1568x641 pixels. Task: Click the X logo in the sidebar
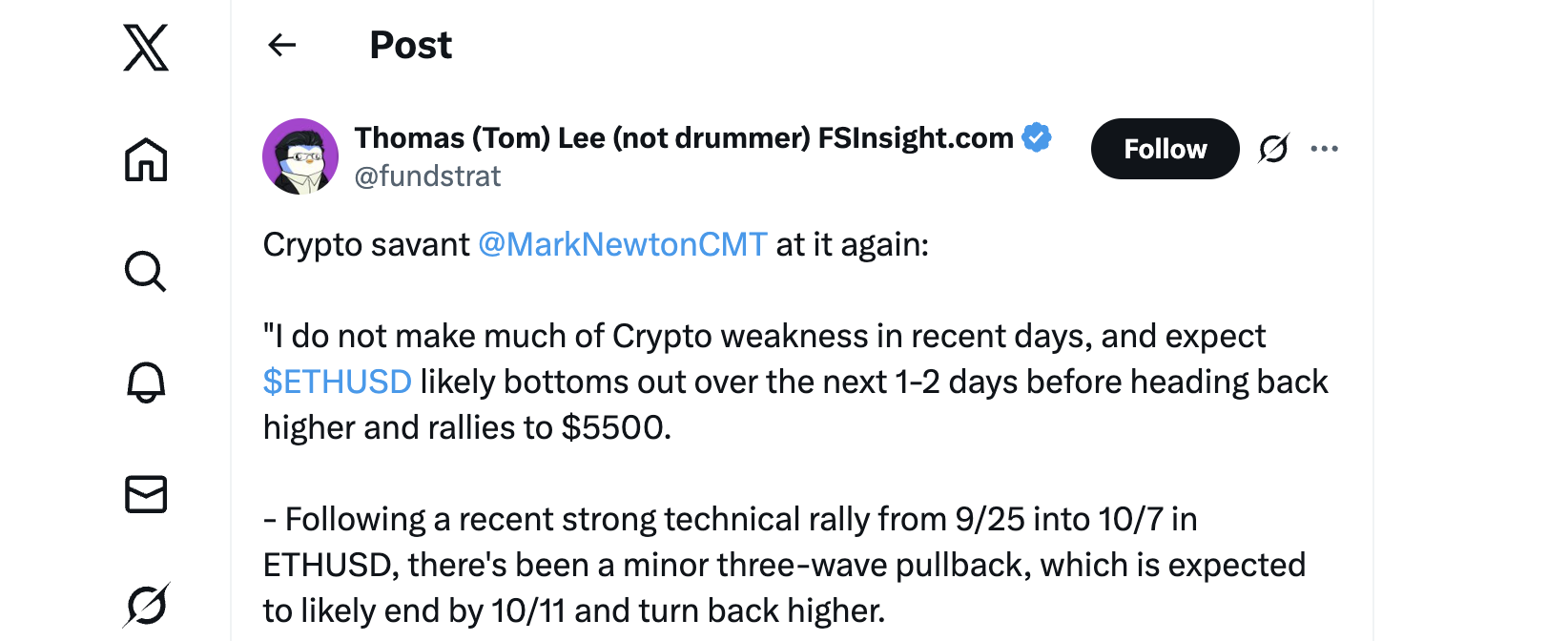(146, 48)
